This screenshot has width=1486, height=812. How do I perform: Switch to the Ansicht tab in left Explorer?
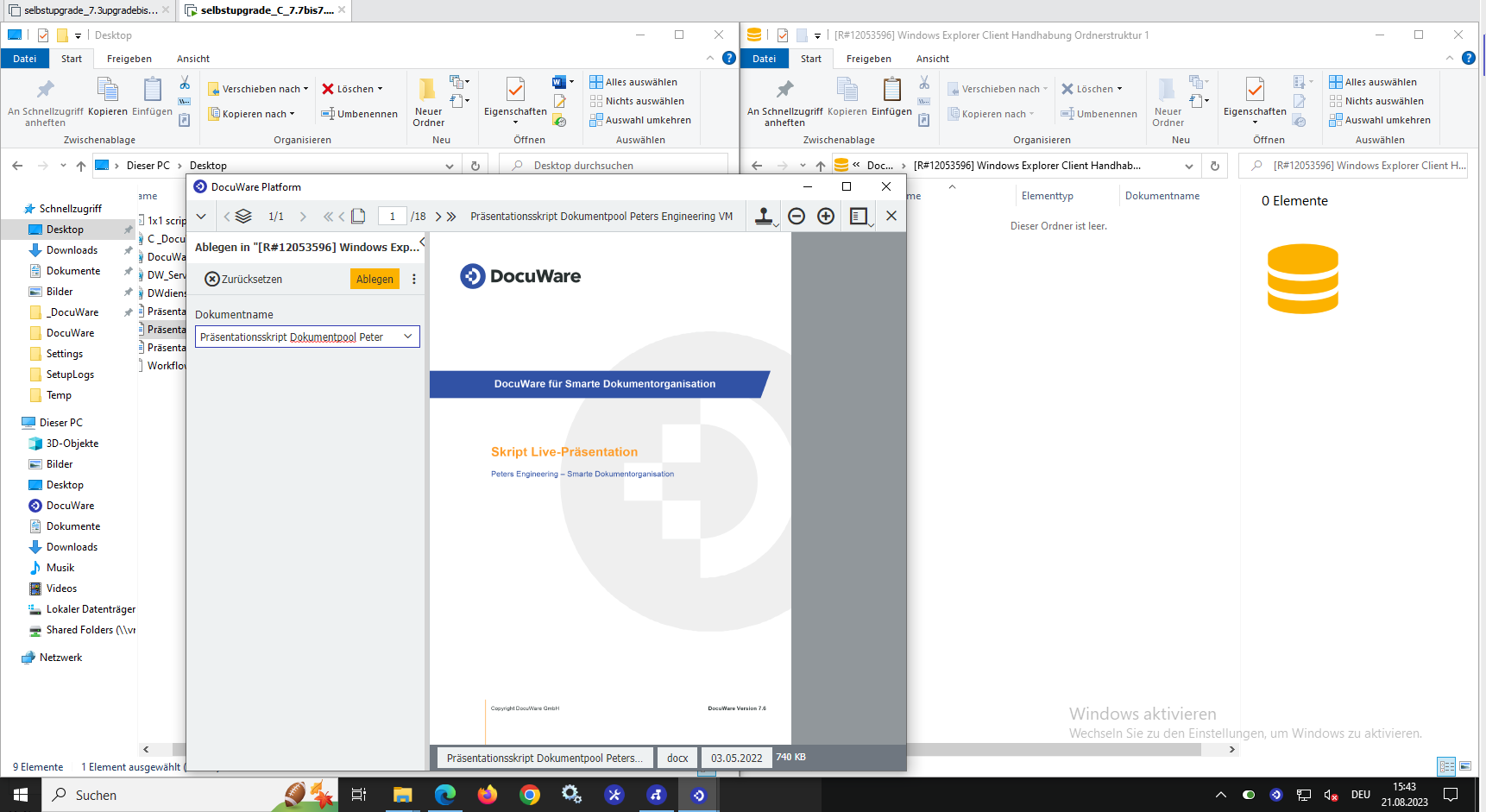click(193, 59)
